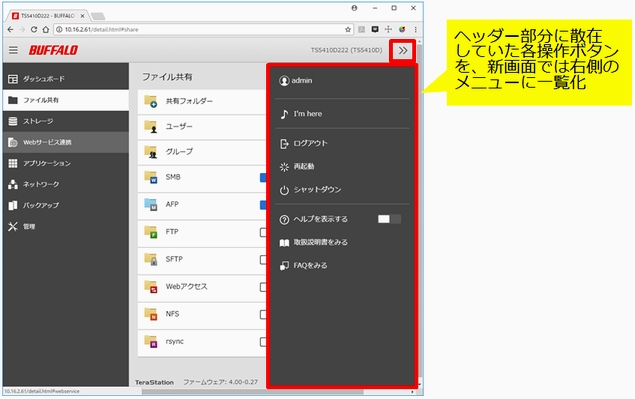Click the shutdown power icon

click(284, 190)
